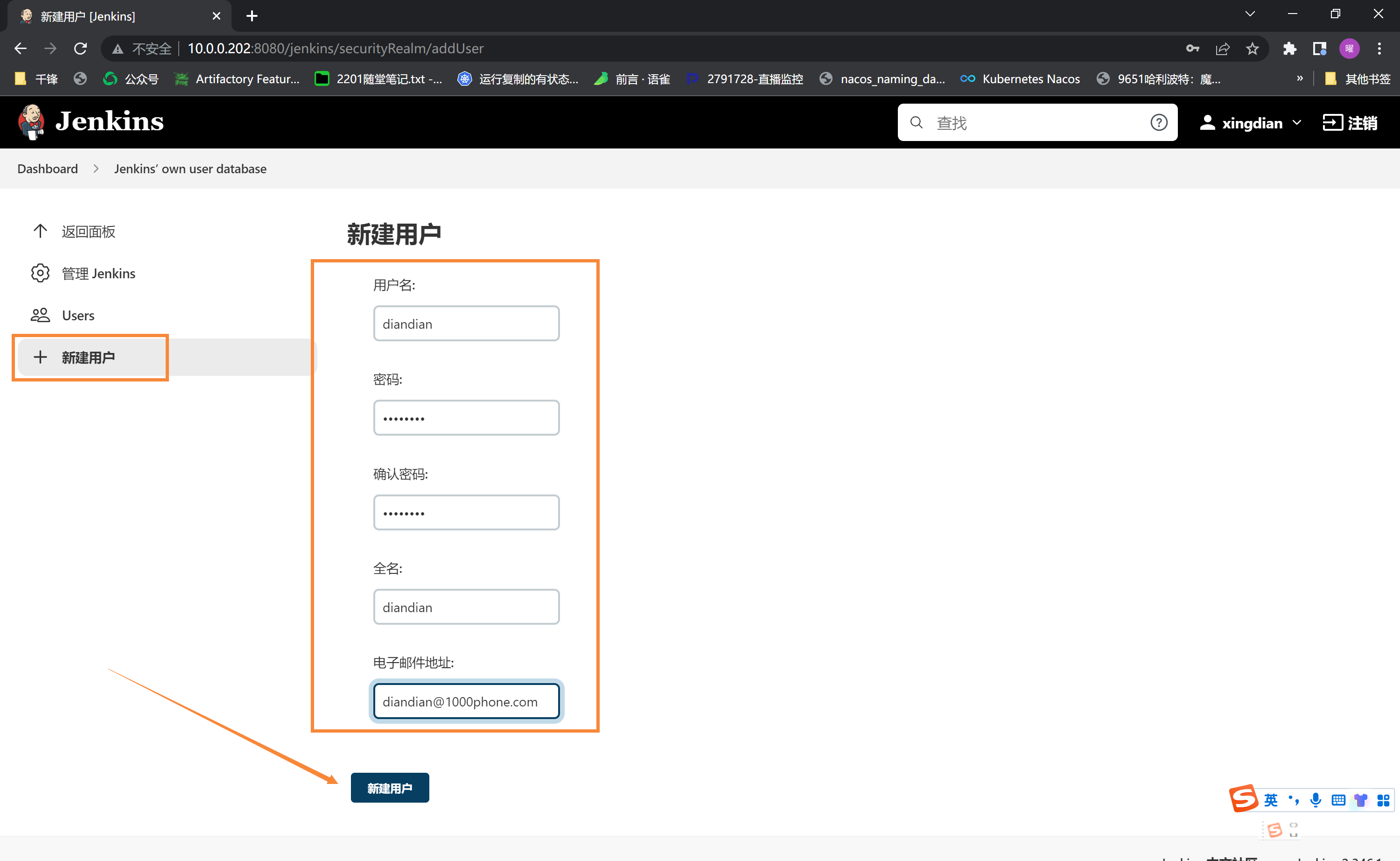The image size is (1400, 861).
Task: Click the 用户名 input field
Action: point(466,324)
